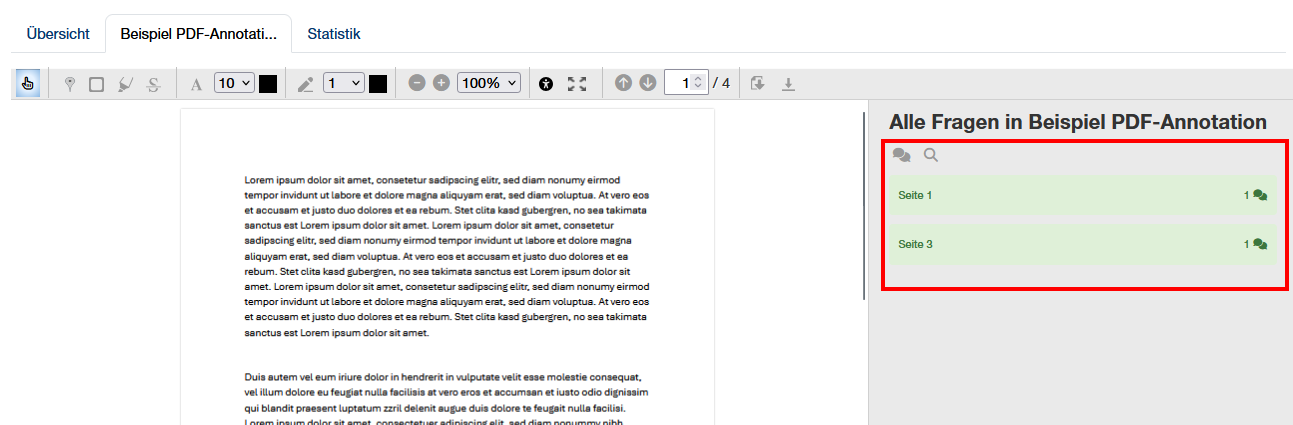Click the page number input field
This screenshot has height=425, width=1293.
point(684,84)
